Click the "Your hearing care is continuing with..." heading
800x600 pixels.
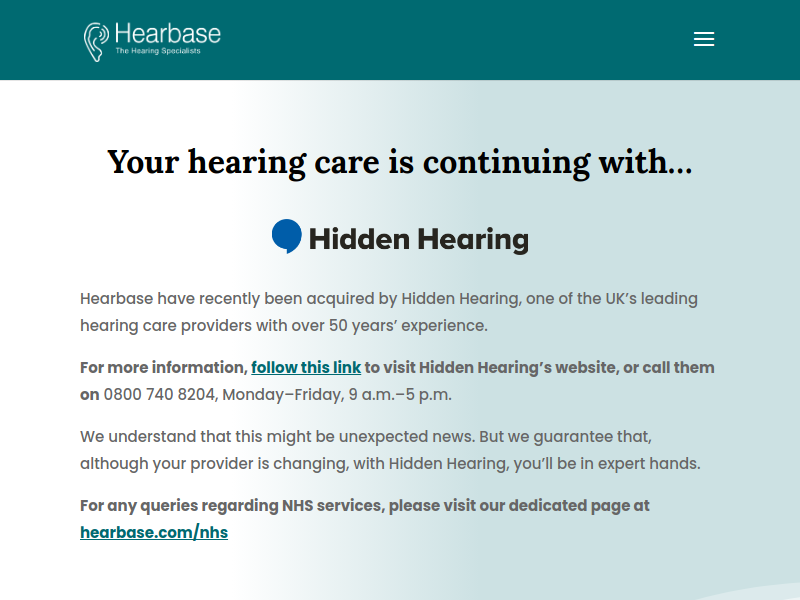coord(399,162)
